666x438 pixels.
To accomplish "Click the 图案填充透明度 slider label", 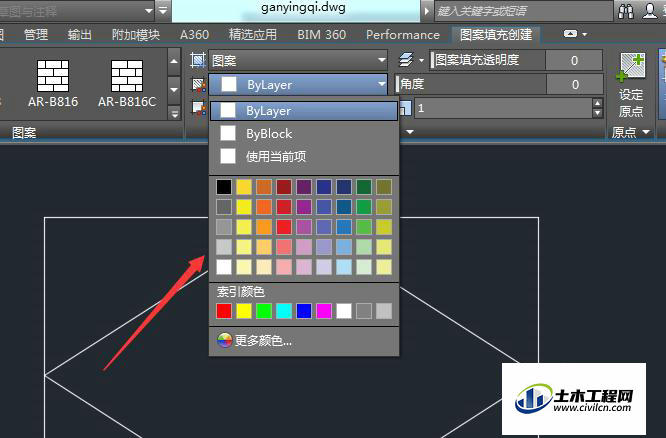I will click(x=477, y=60).
